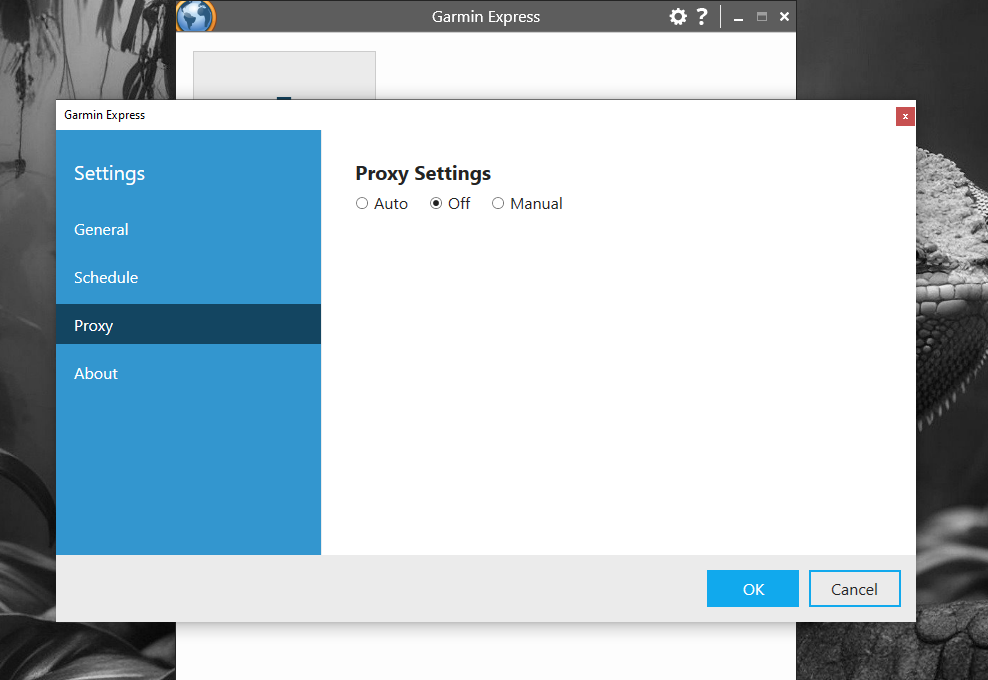Close the Settings dialog with red X

click(905, 116)
